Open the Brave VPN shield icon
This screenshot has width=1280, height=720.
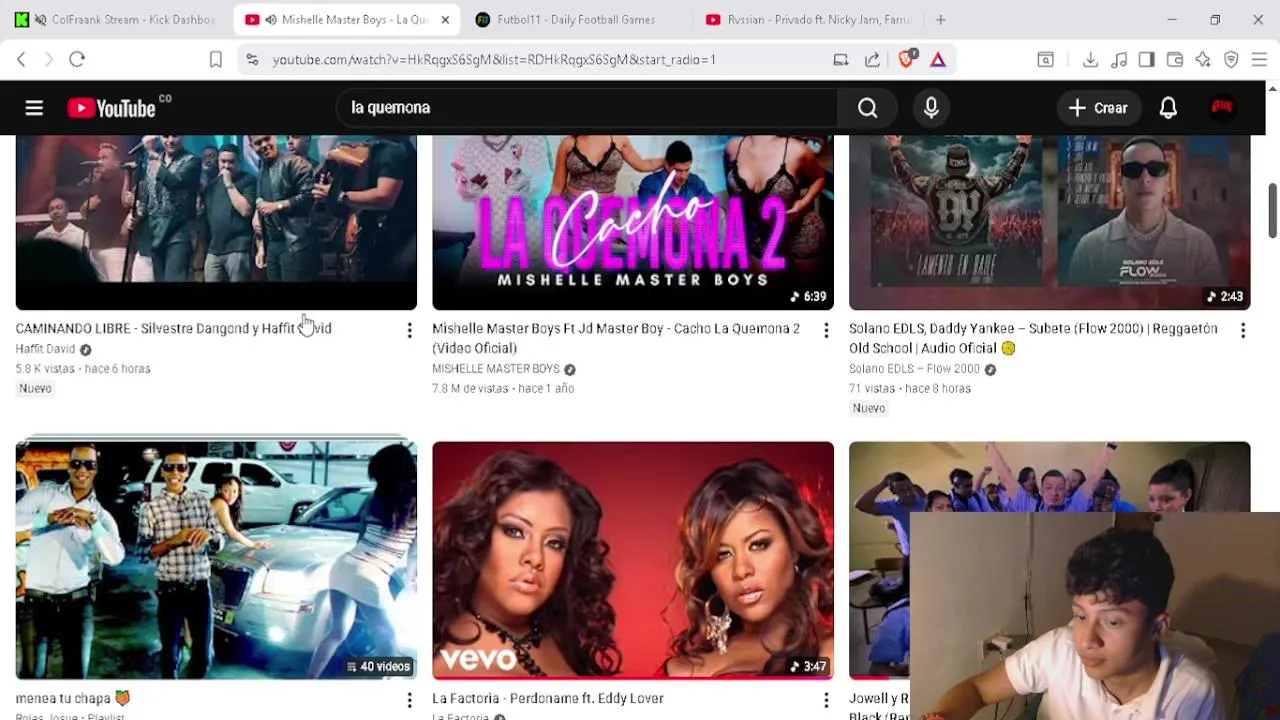tap(1231, 60)
